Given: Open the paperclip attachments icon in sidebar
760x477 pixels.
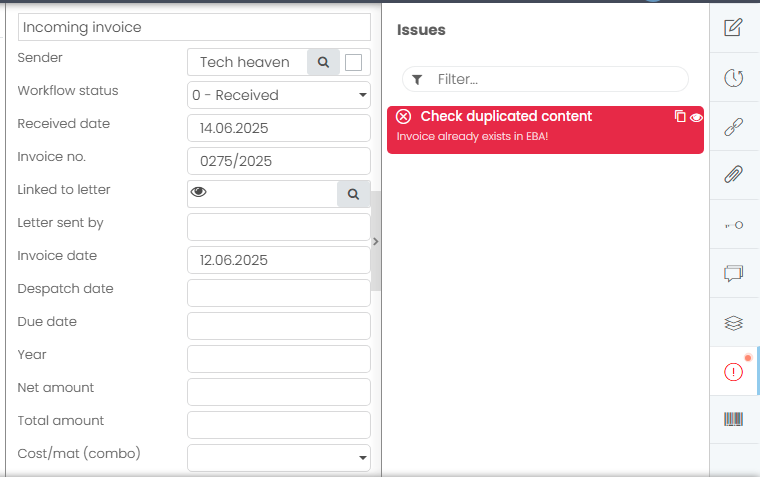Looking at the screenshot, I should (733, 175).
